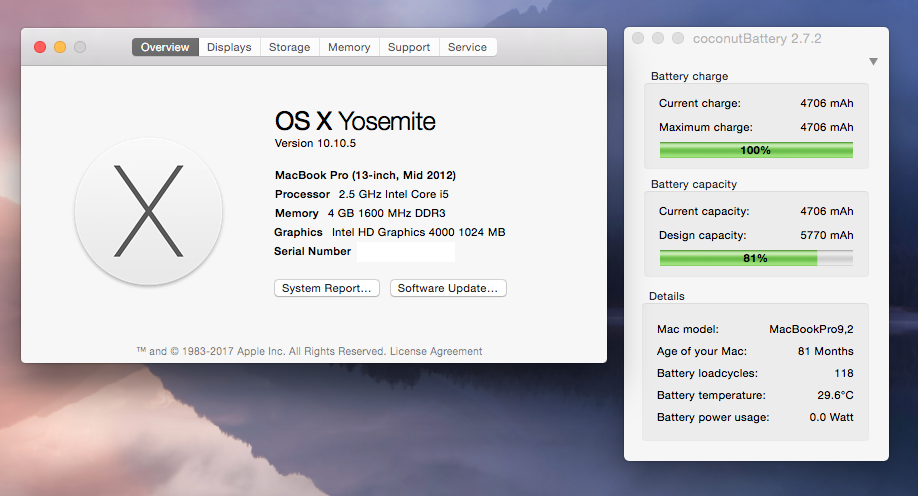Open the Service tab
Viewport: 918px width, 496px height.
[467, 47]
